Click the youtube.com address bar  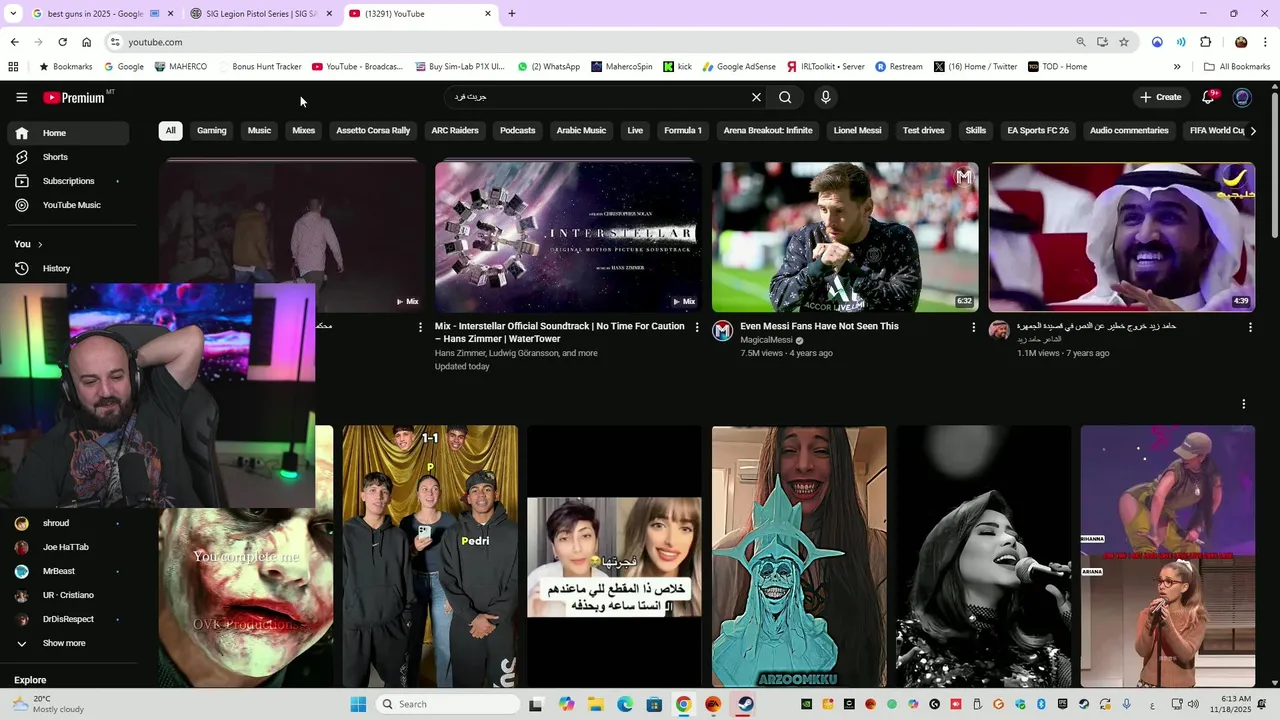tap(590, 42)
